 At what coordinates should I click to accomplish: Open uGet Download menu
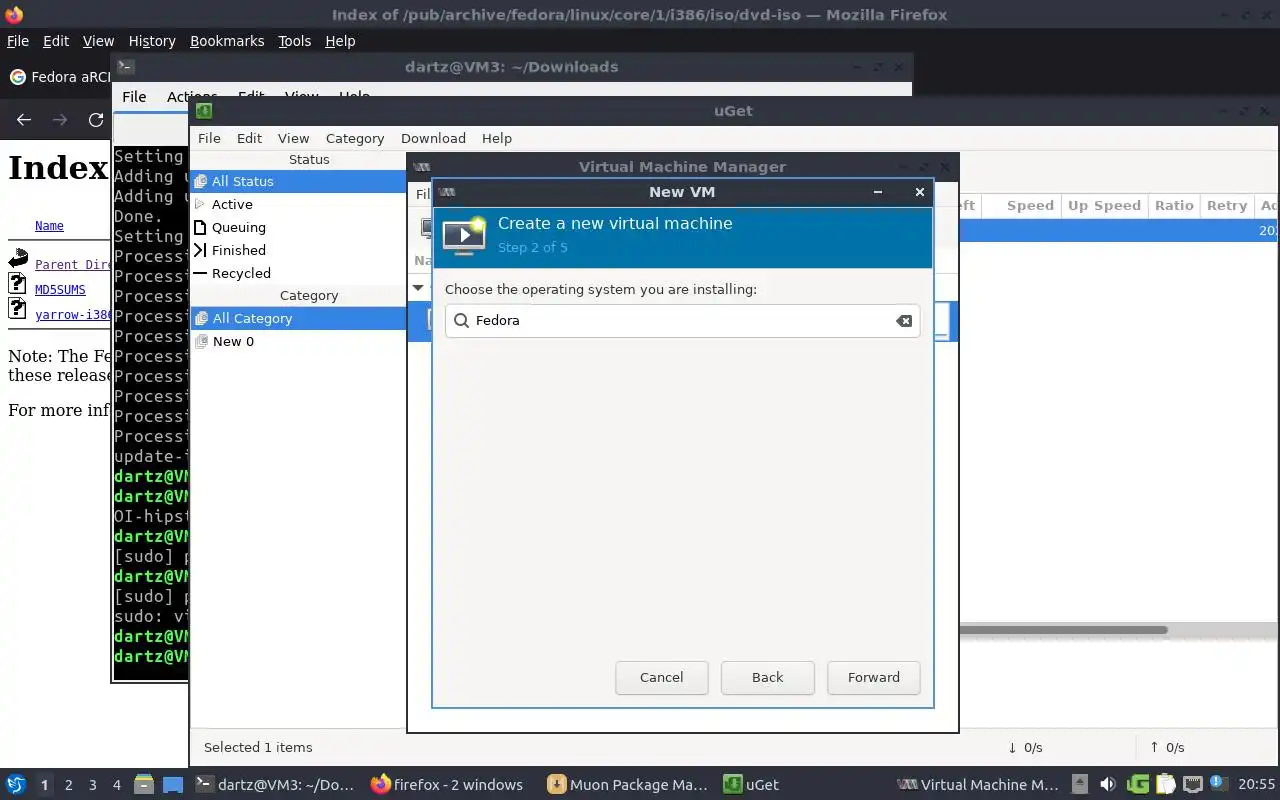[433, 138]
